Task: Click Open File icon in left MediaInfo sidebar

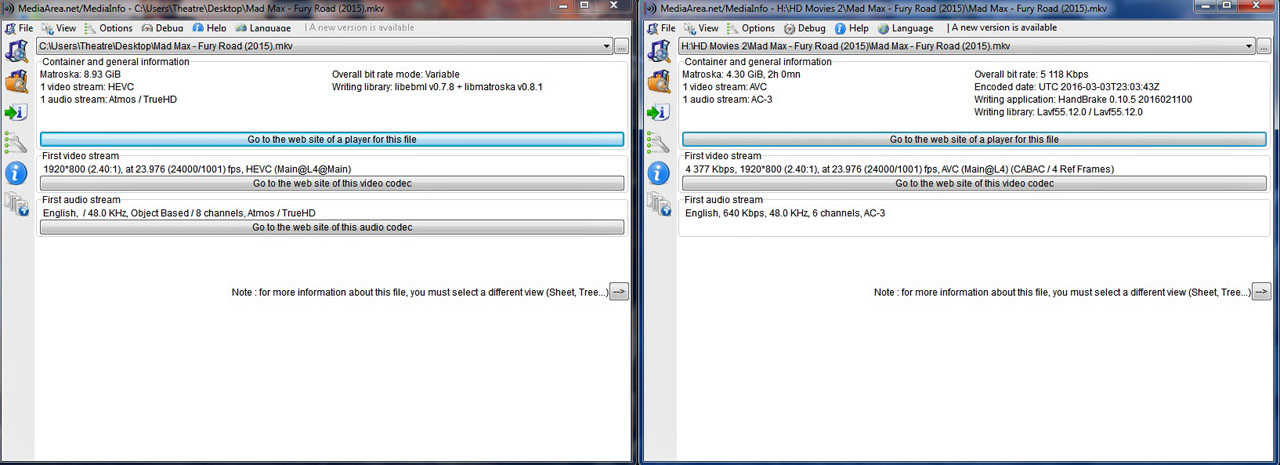Action: click(x=16, y=52)
